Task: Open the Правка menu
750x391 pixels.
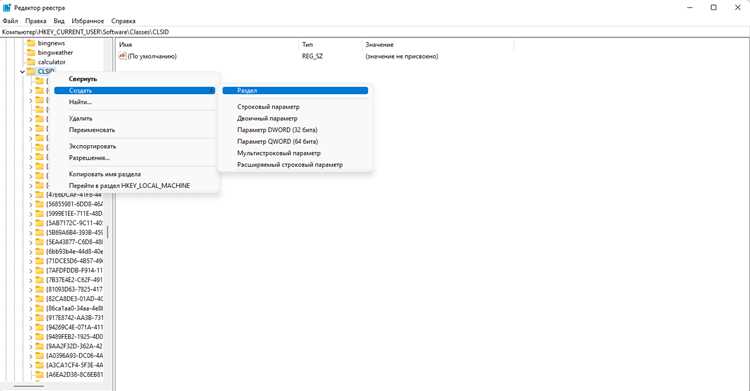Action: [x=36, y=21]
